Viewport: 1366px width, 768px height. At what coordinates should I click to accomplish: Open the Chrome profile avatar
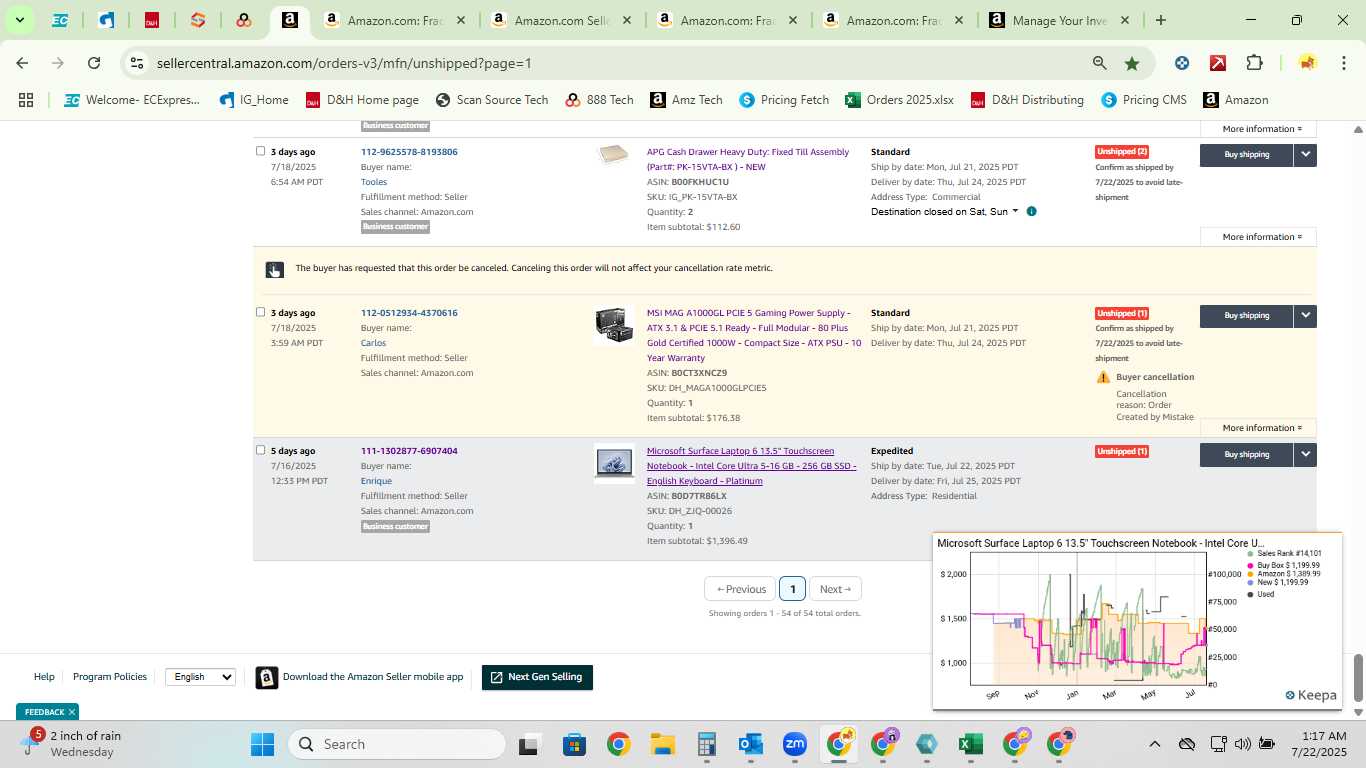click(x=1307, y=63)
